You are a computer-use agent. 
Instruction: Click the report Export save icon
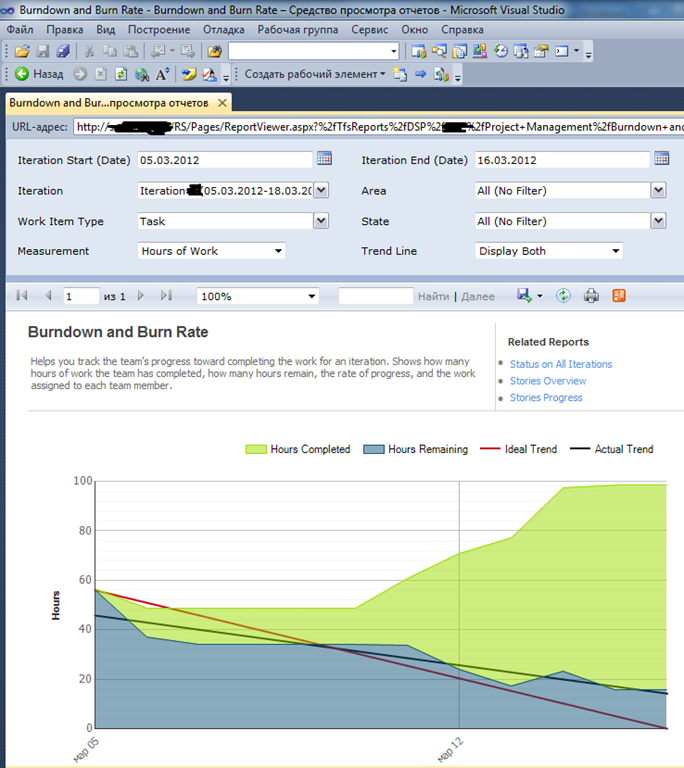click(x=524, y=295)
